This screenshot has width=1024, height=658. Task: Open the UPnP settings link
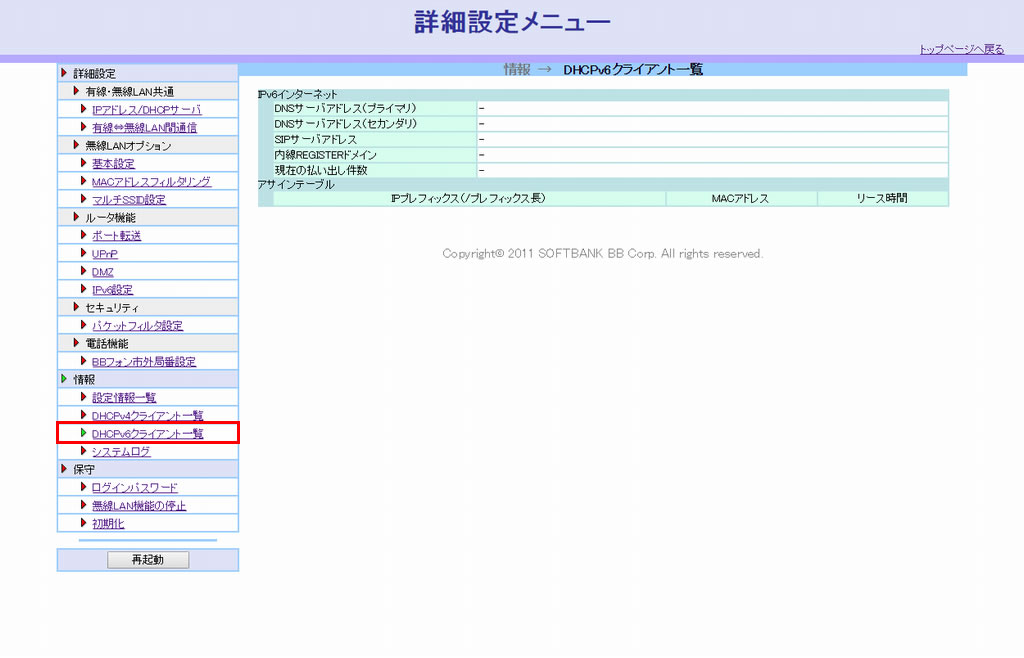click(104, 253)
